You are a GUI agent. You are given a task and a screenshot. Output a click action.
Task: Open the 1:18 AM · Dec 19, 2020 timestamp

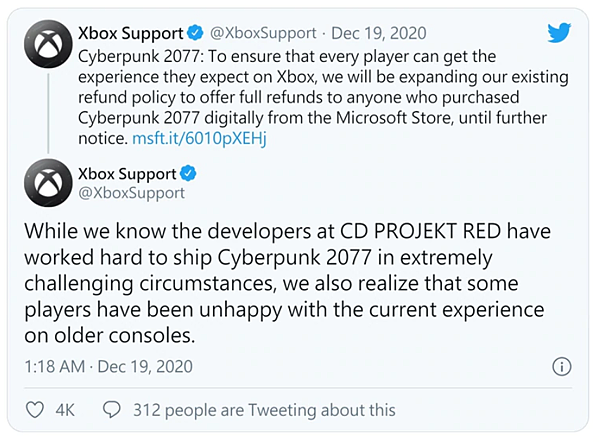coord(109,366)
